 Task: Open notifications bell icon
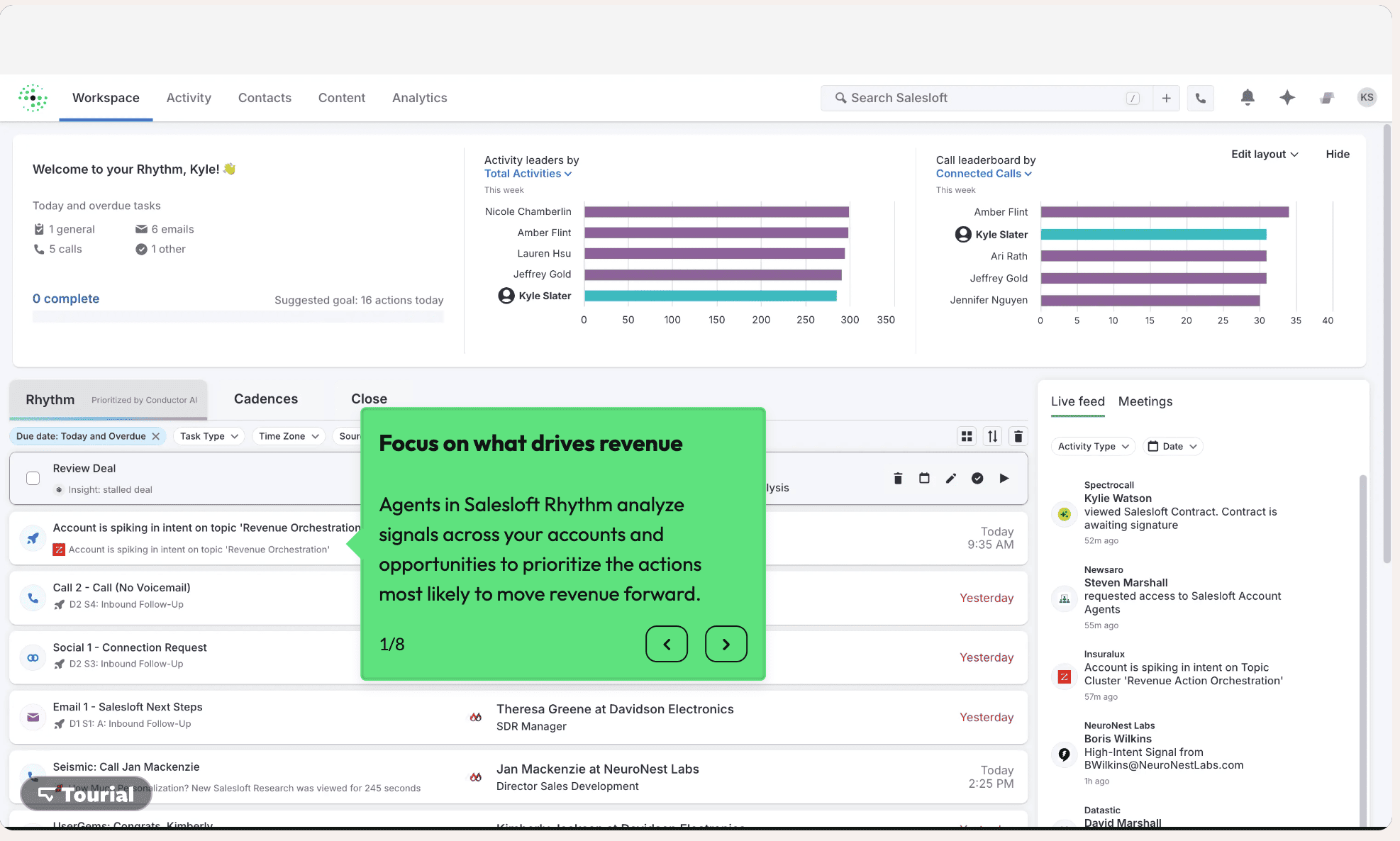coord(1248,97)
